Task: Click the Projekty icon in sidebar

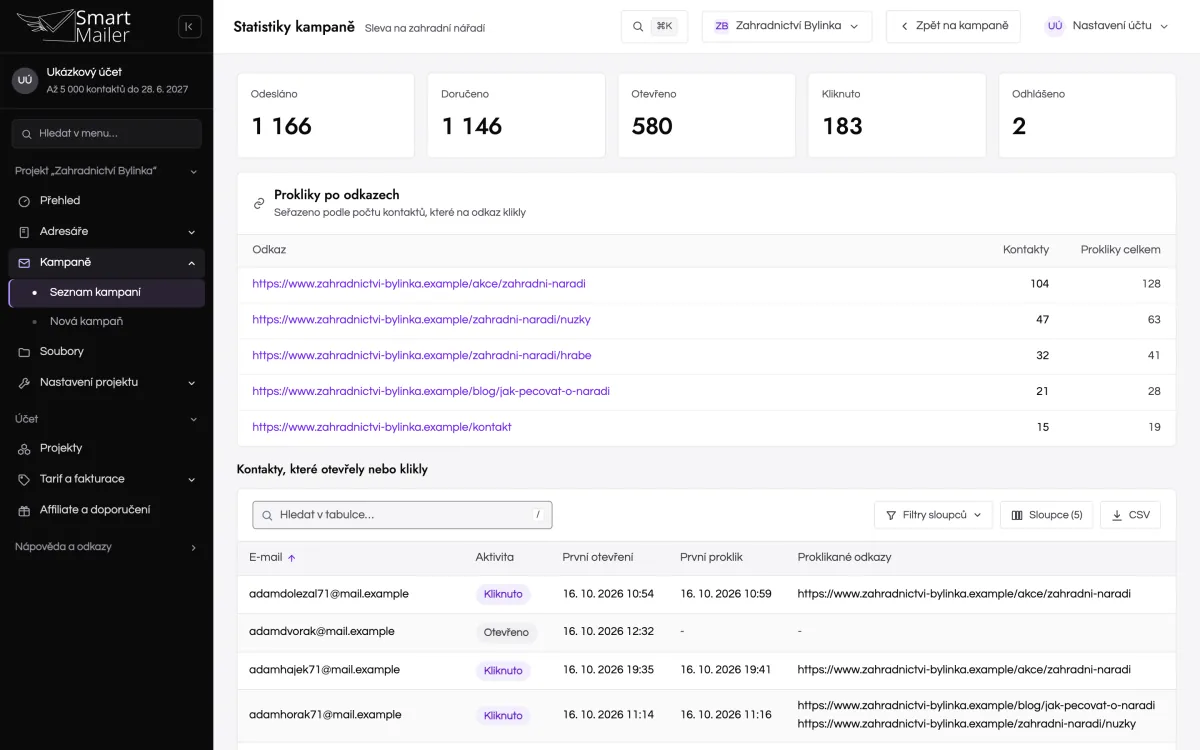Action: click(24, 449)
